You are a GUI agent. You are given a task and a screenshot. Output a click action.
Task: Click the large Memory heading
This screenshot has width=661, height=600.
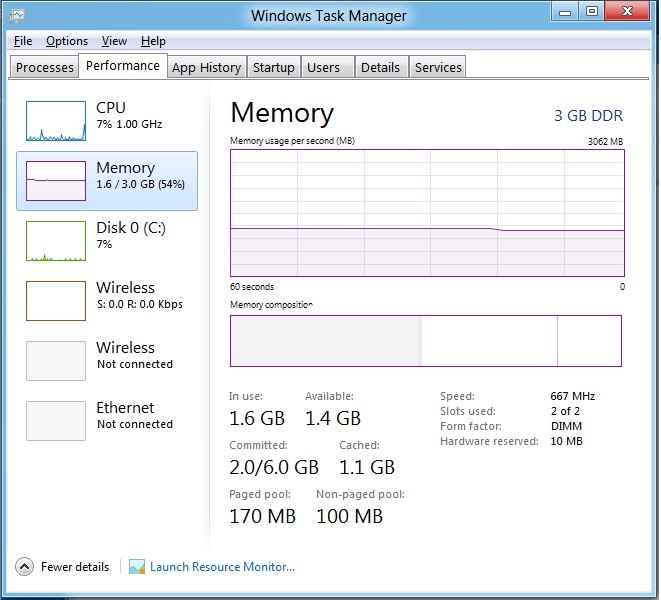282,113
